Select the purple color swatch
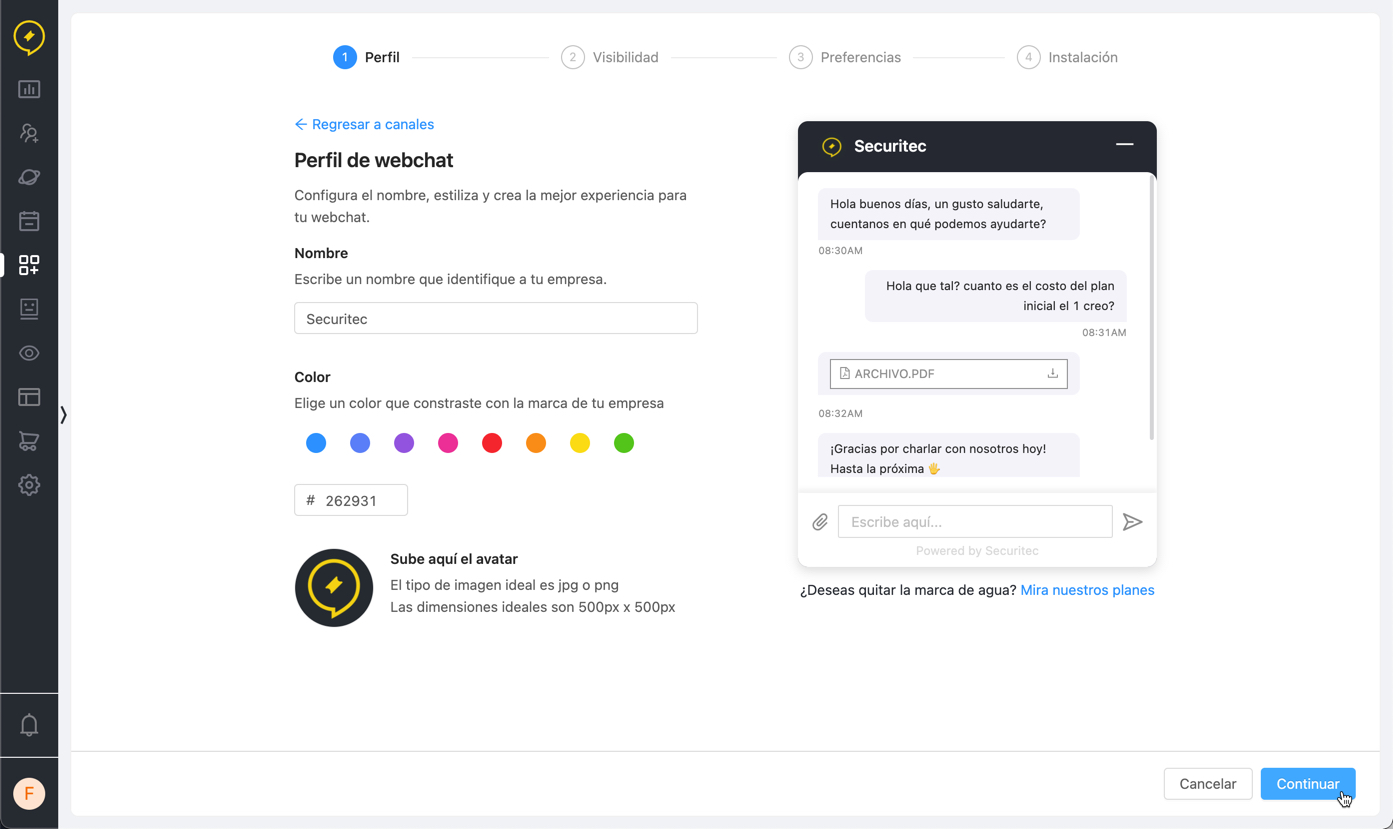The width and height of the screenshot is (1393, 829). pos(404,443)
